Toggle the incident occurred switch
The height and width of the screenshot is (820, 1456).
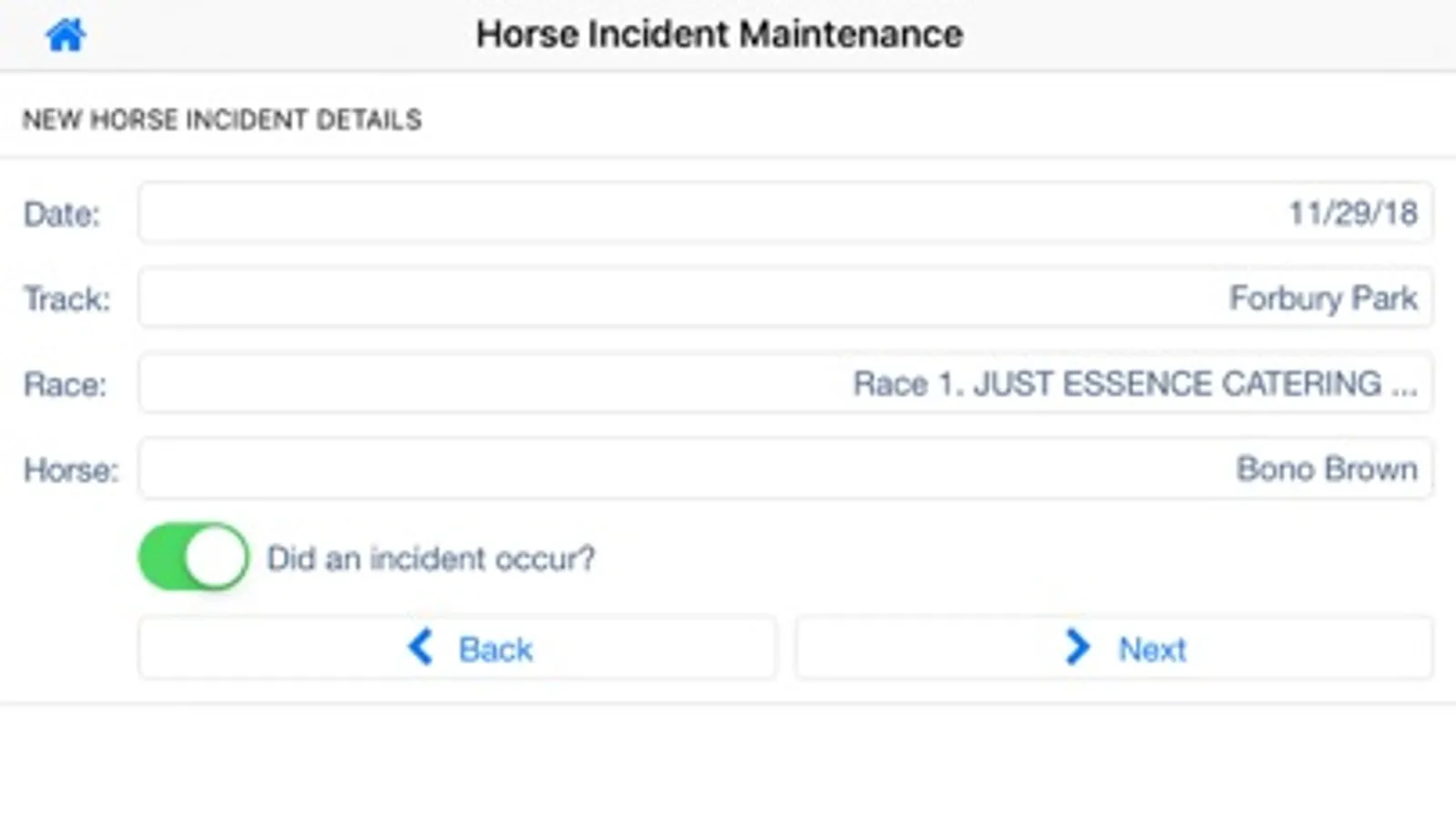click(x=193, y=557)
